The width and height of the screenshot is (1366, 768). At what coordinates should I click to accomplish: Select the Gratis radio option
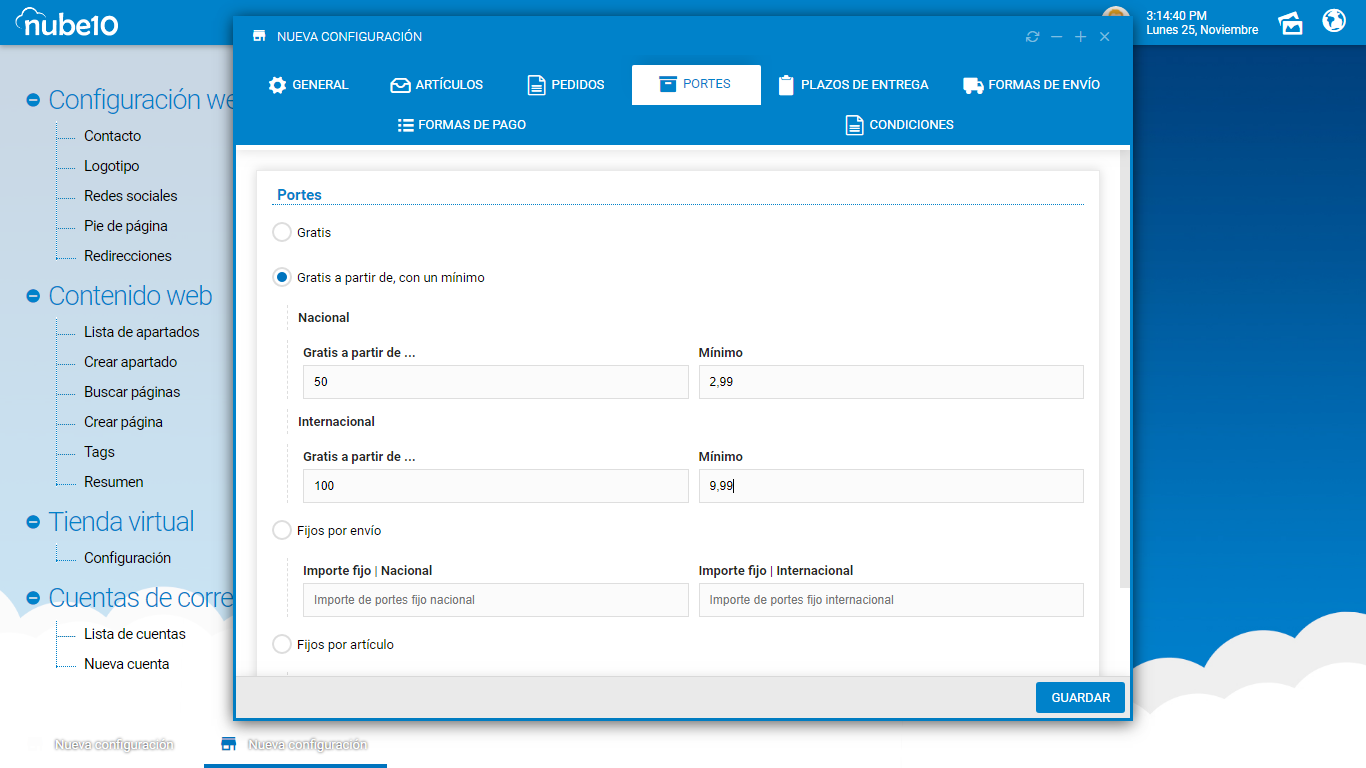[282, 232]
